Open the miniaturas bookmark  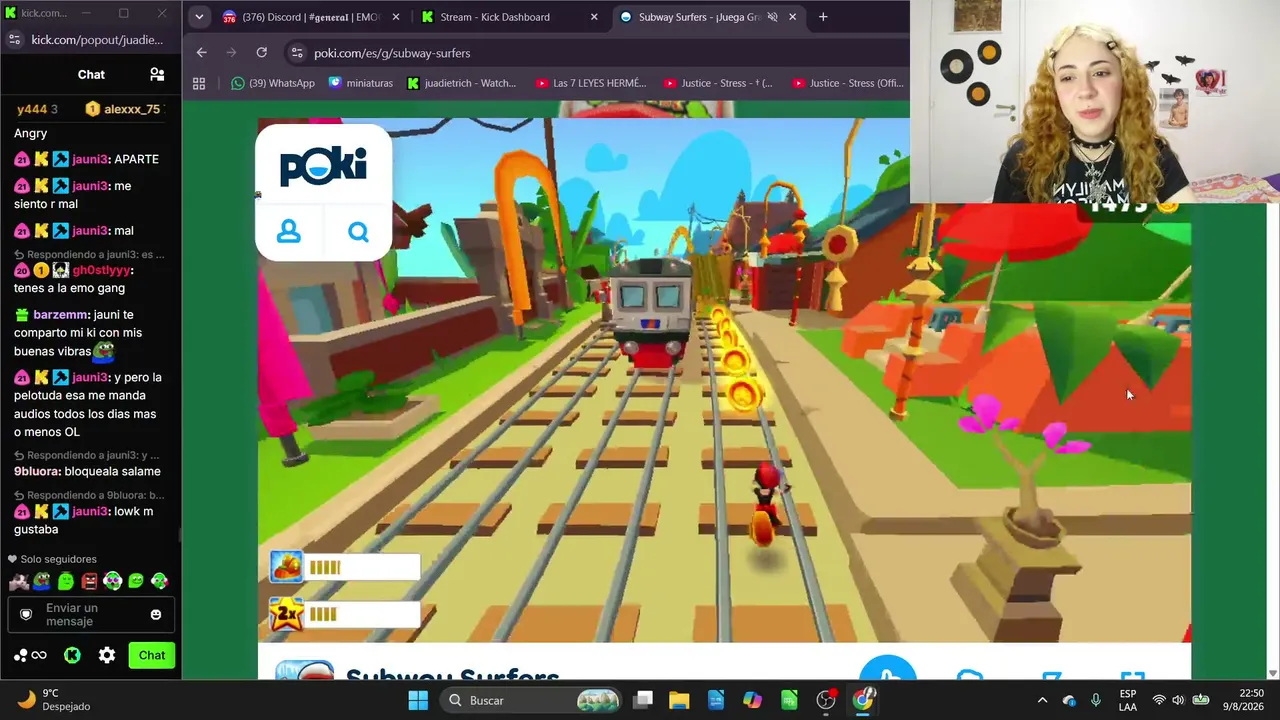tap(360, 83)
